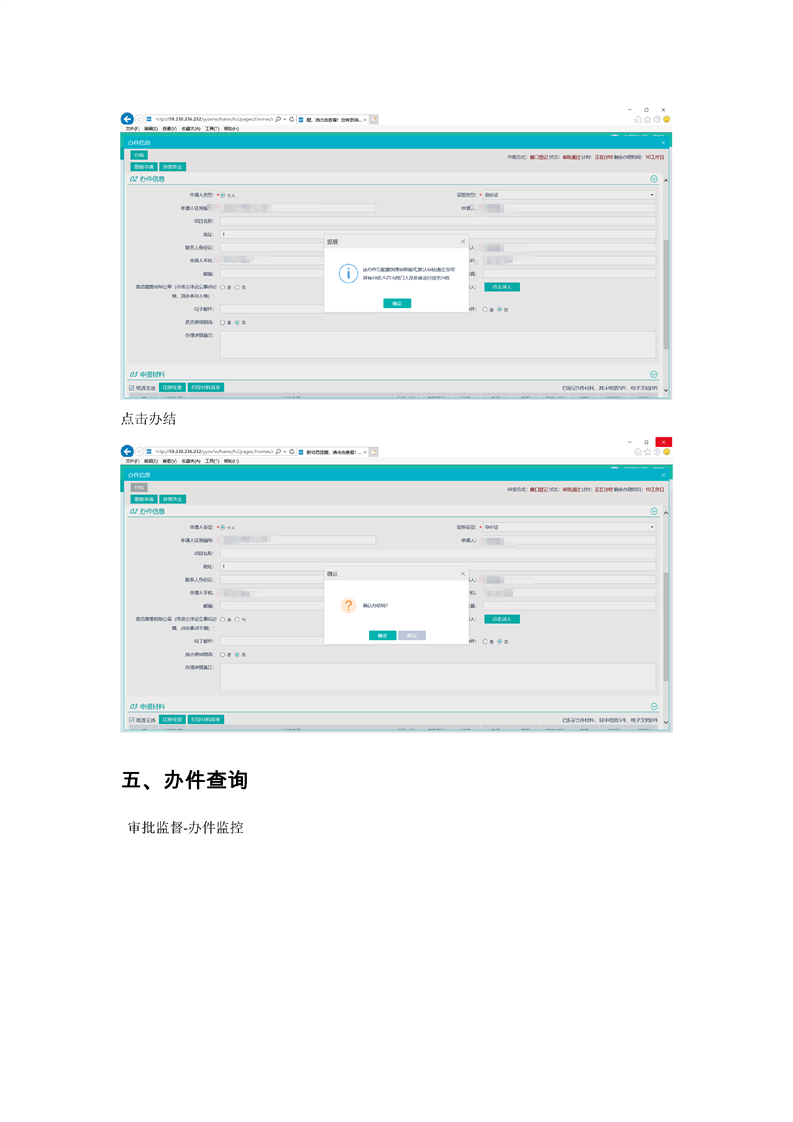Open the settings gear in the upper browser window
This screenshot has width=793, height=1122.
coord(657,119)
